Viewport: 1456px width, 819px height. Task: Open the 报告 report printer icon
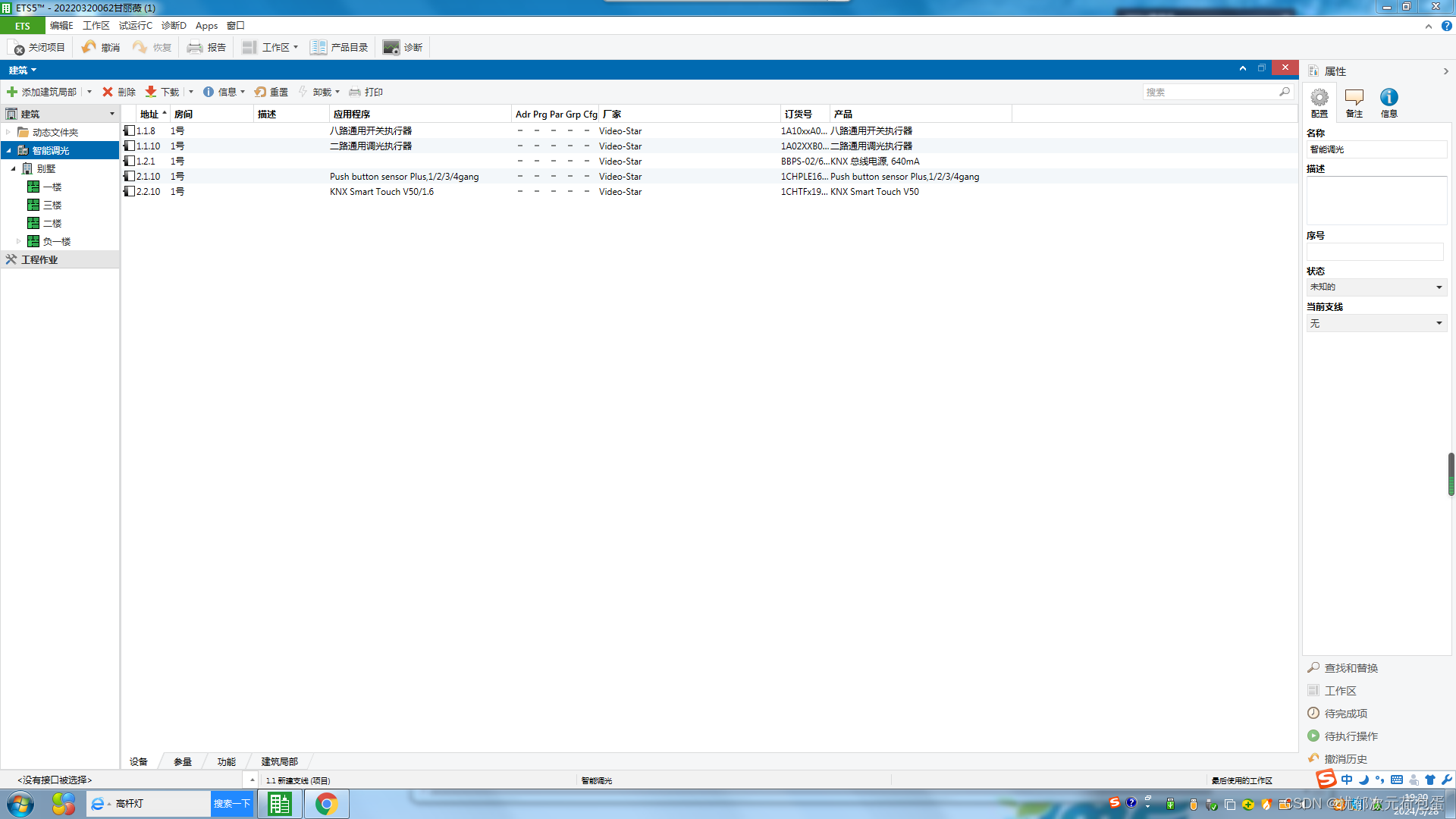[195, 47]
